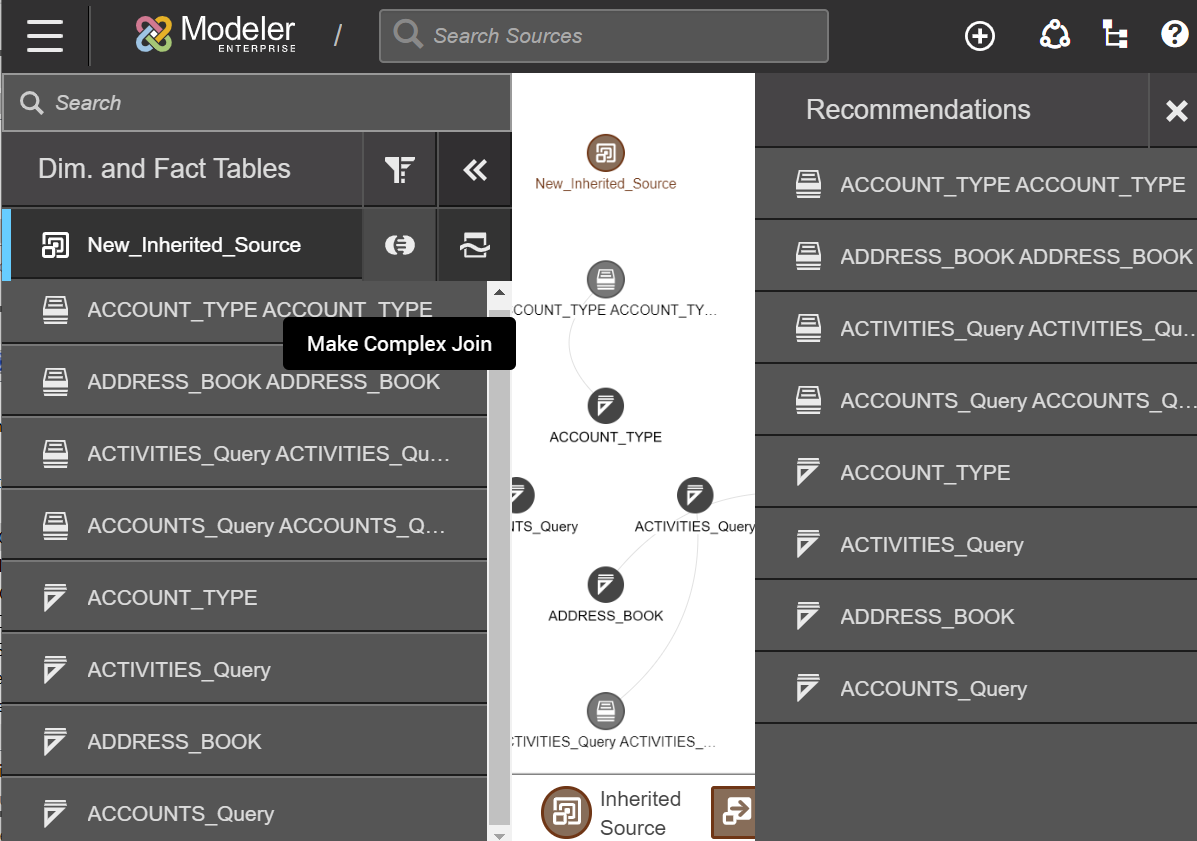Viewport: 1197px width, 841px height.
Task: Open the network diagram icon in header
Action: 1054,36
